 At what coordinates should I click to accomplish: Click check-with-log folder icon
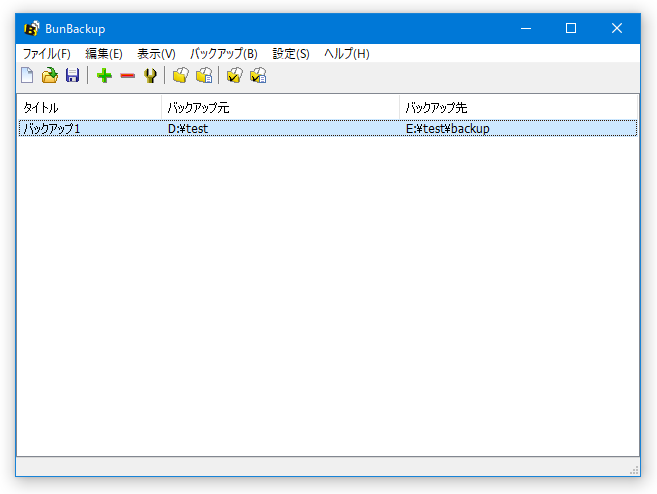click(258, 75)
